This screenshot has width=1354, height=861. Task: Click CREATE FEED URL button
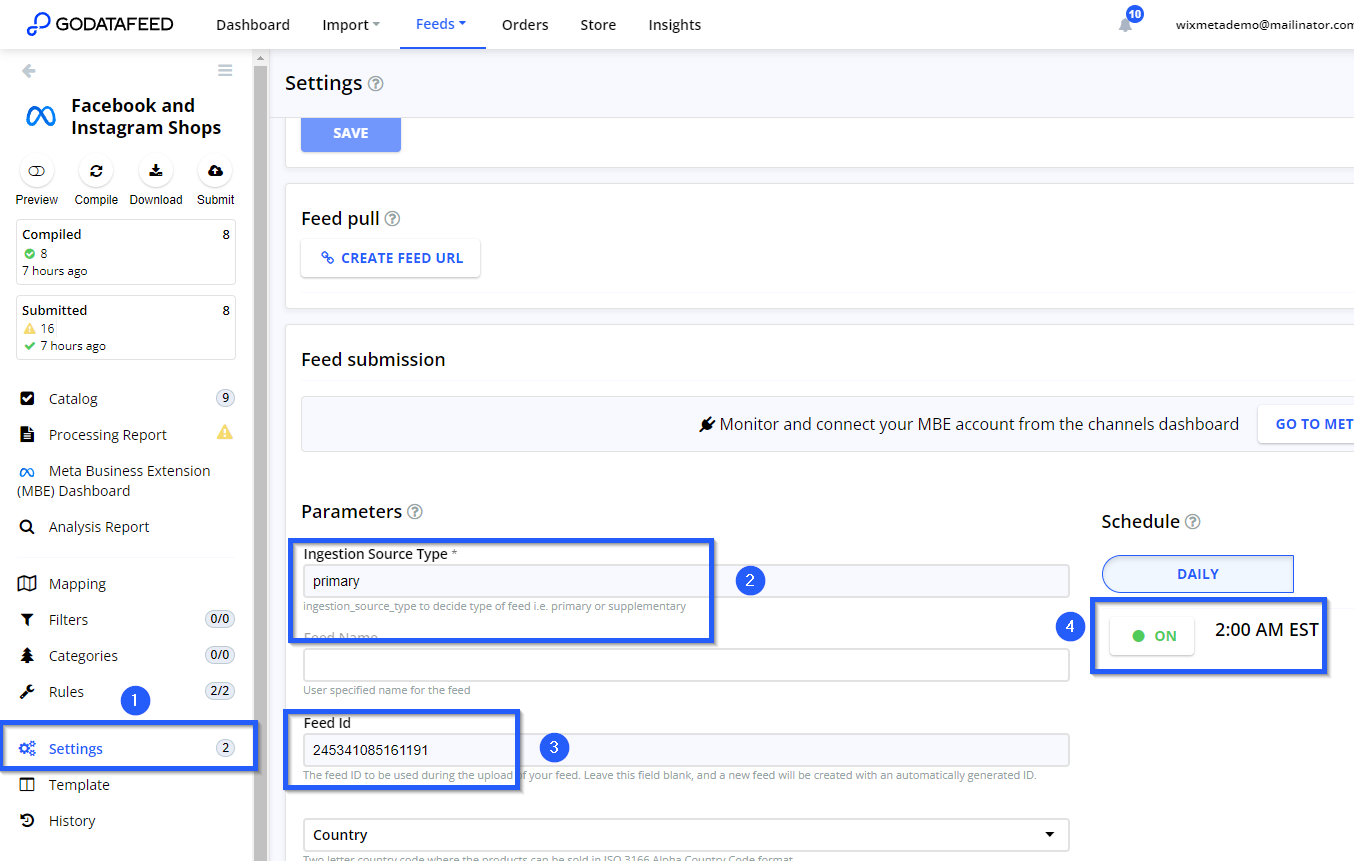click(x=391, y=258)
